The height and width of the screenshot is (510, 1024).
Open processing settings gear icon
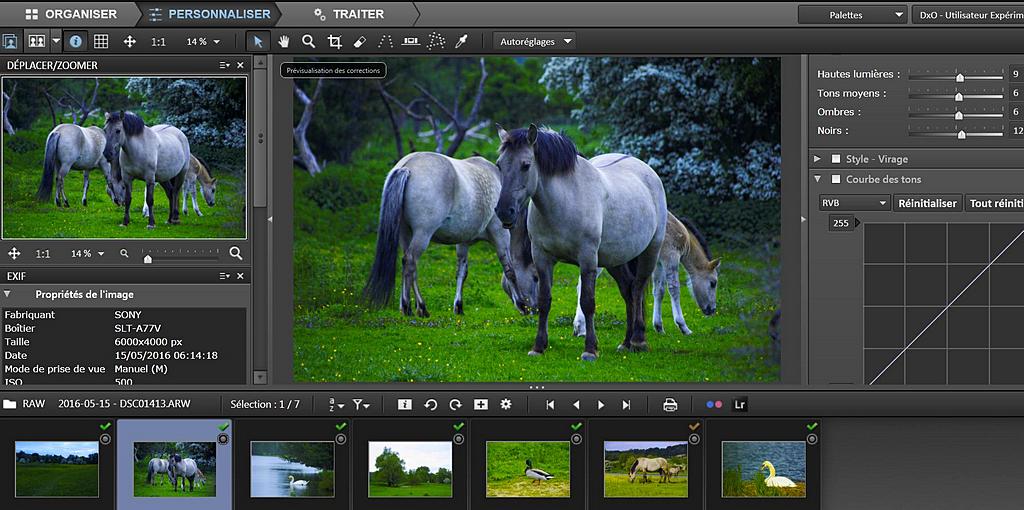(x=505, y=404)
